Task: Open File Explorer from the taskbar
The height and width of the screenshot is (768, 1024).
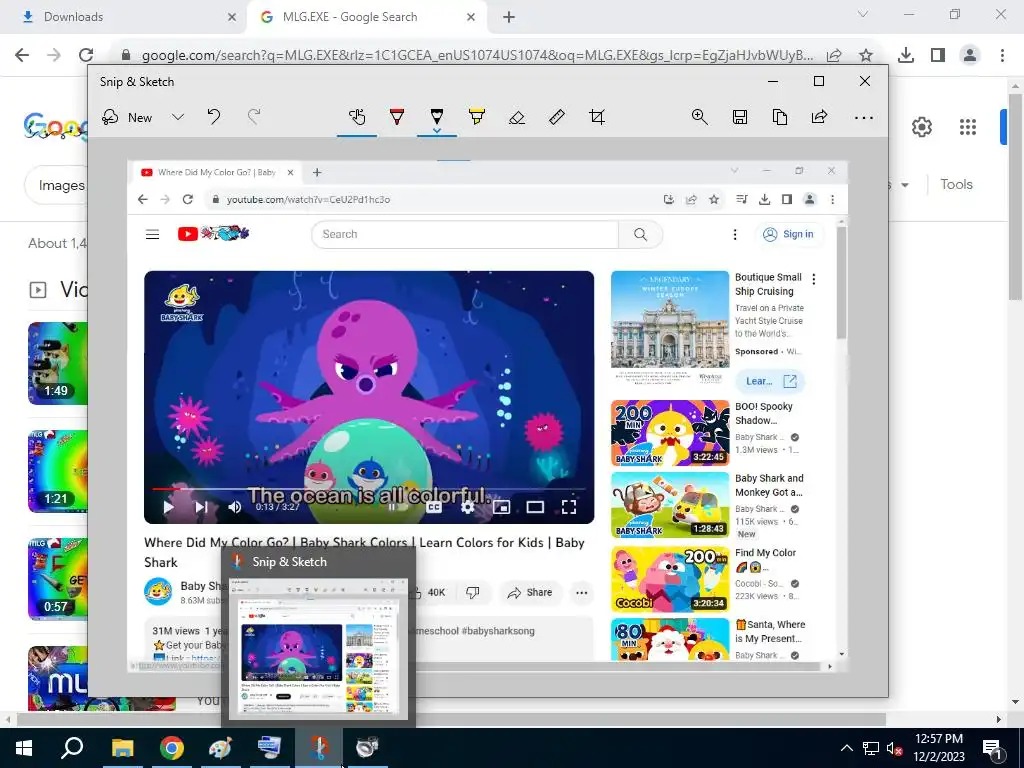Action: (x=122, y=748)
